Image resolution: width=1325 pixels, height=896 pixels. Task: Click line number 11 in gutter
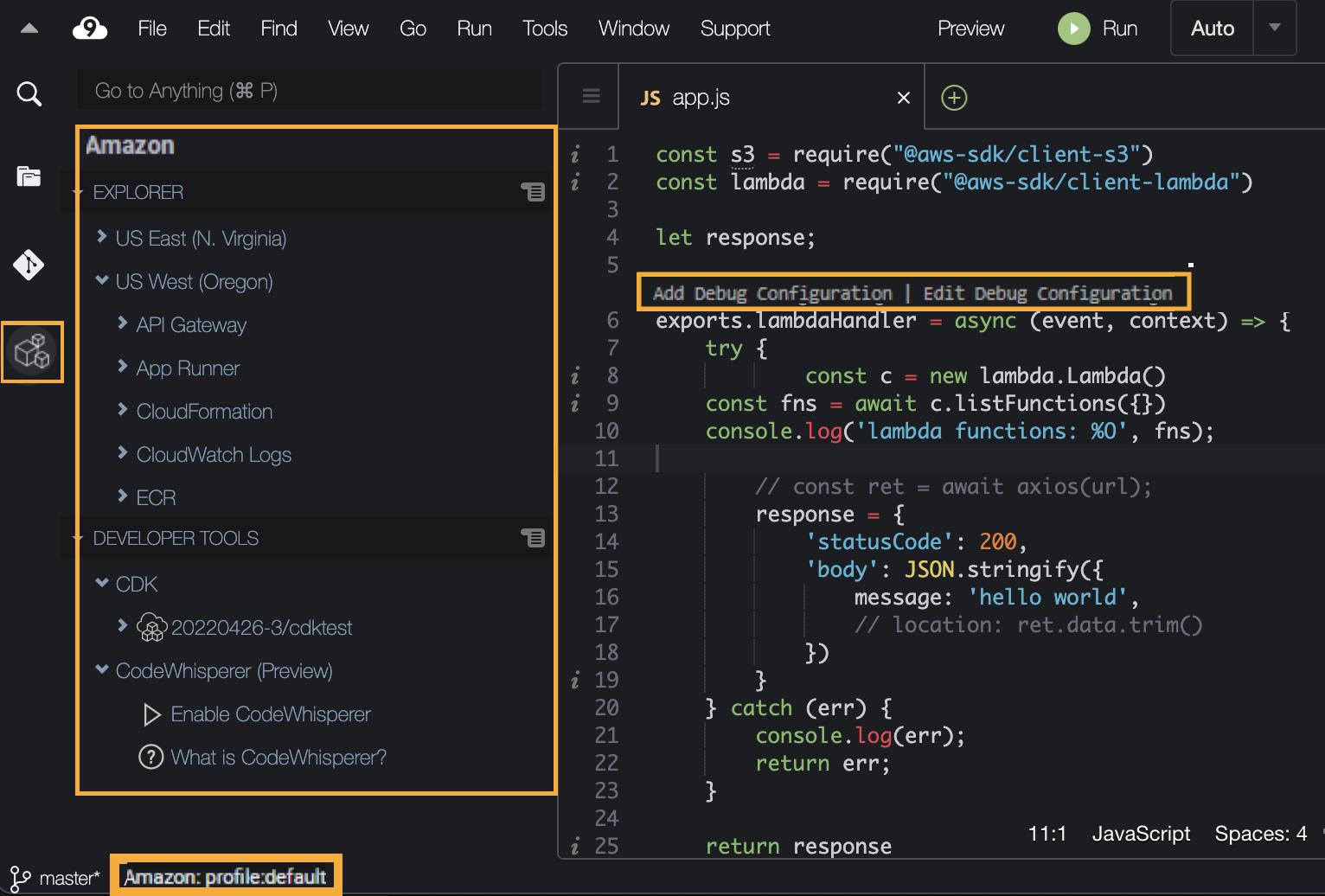coord(606,458)
